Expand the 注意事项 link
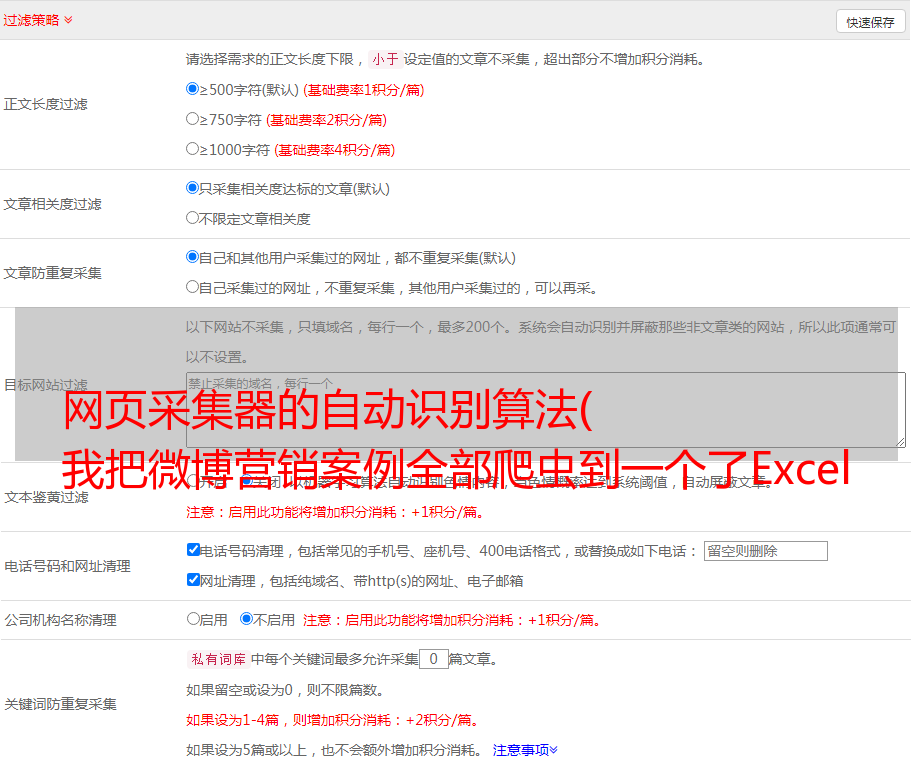This screenshot has width=912, height=768. (x=525, y=750)
